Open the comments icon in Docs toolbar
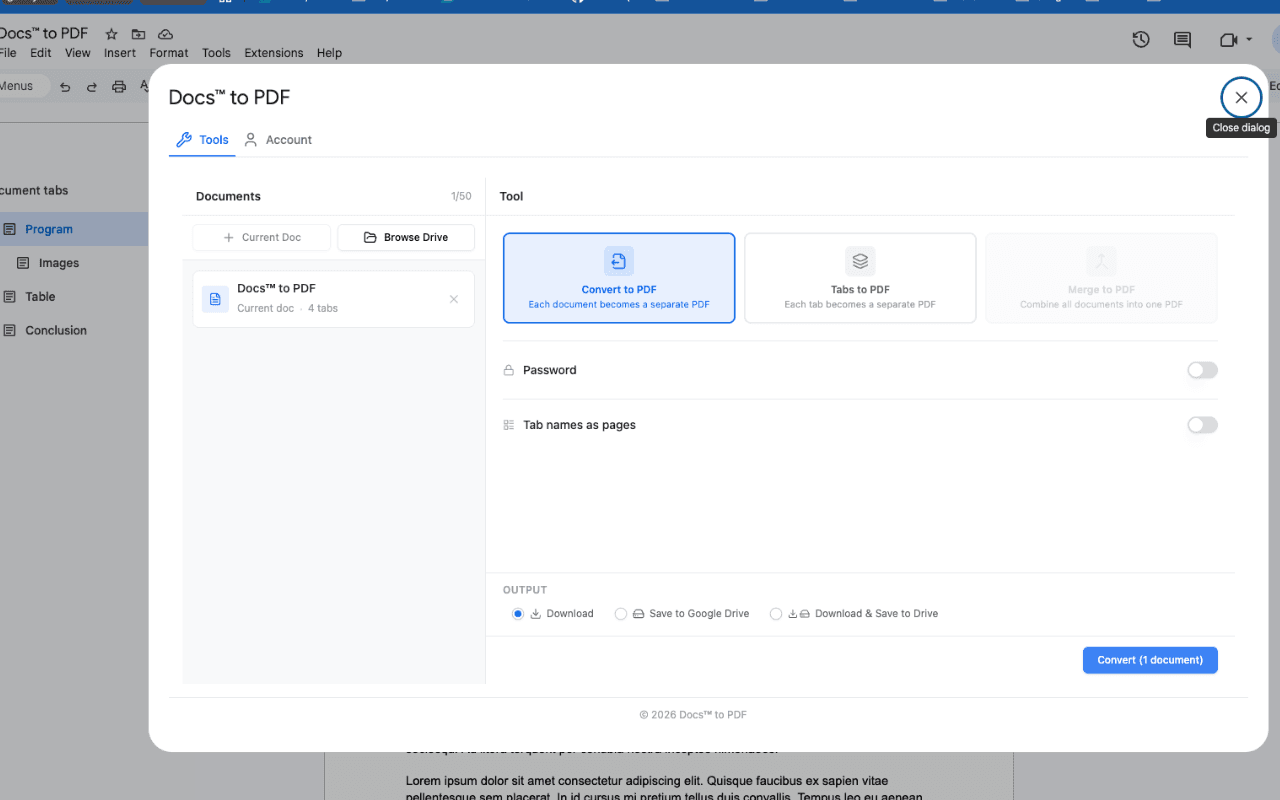 [x=1182, y=40]
